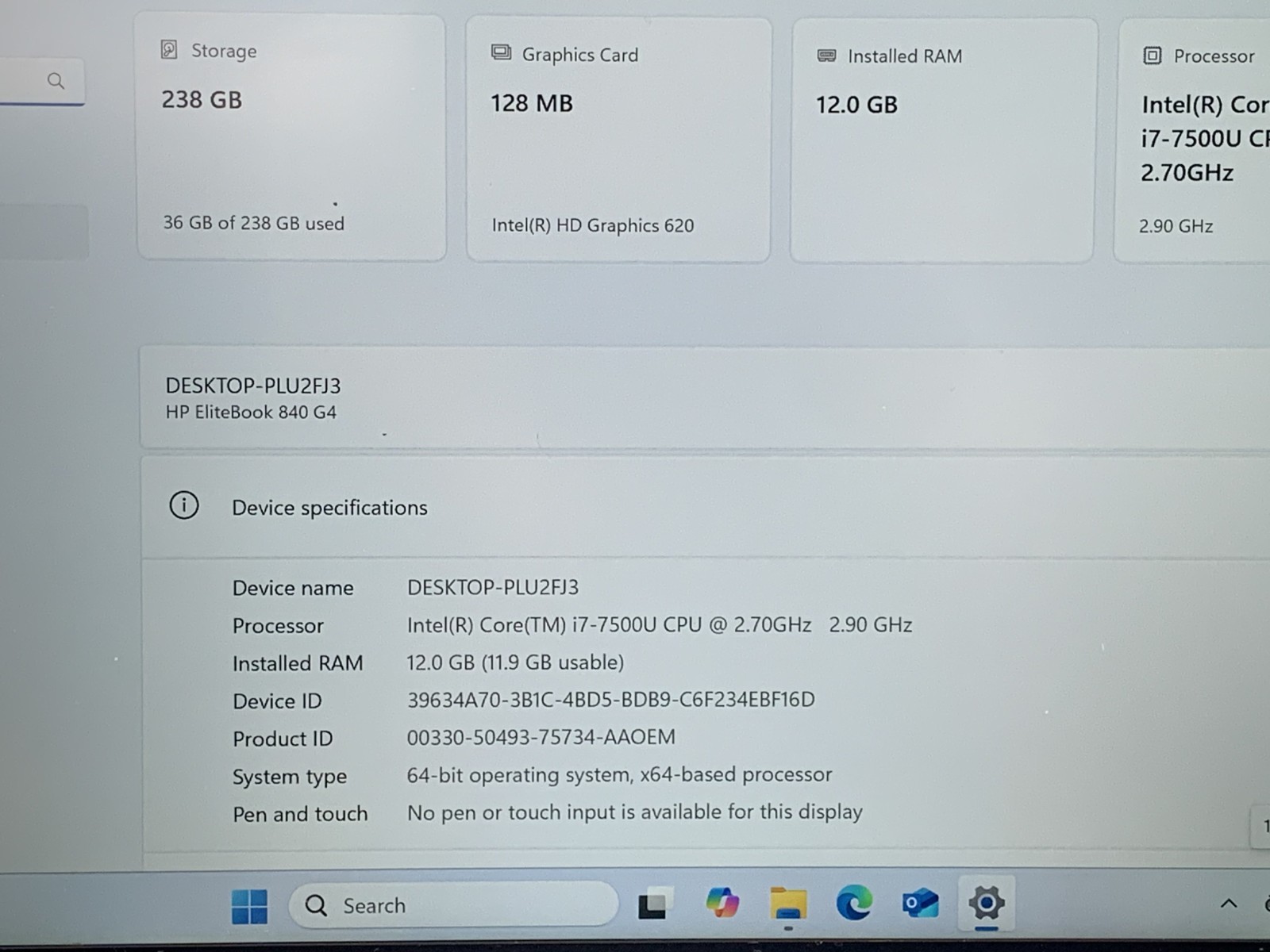This screenshot has width=1270, height=952.
Task: Click the Settings search magnifier icon
Action: (x=56, y=80)
